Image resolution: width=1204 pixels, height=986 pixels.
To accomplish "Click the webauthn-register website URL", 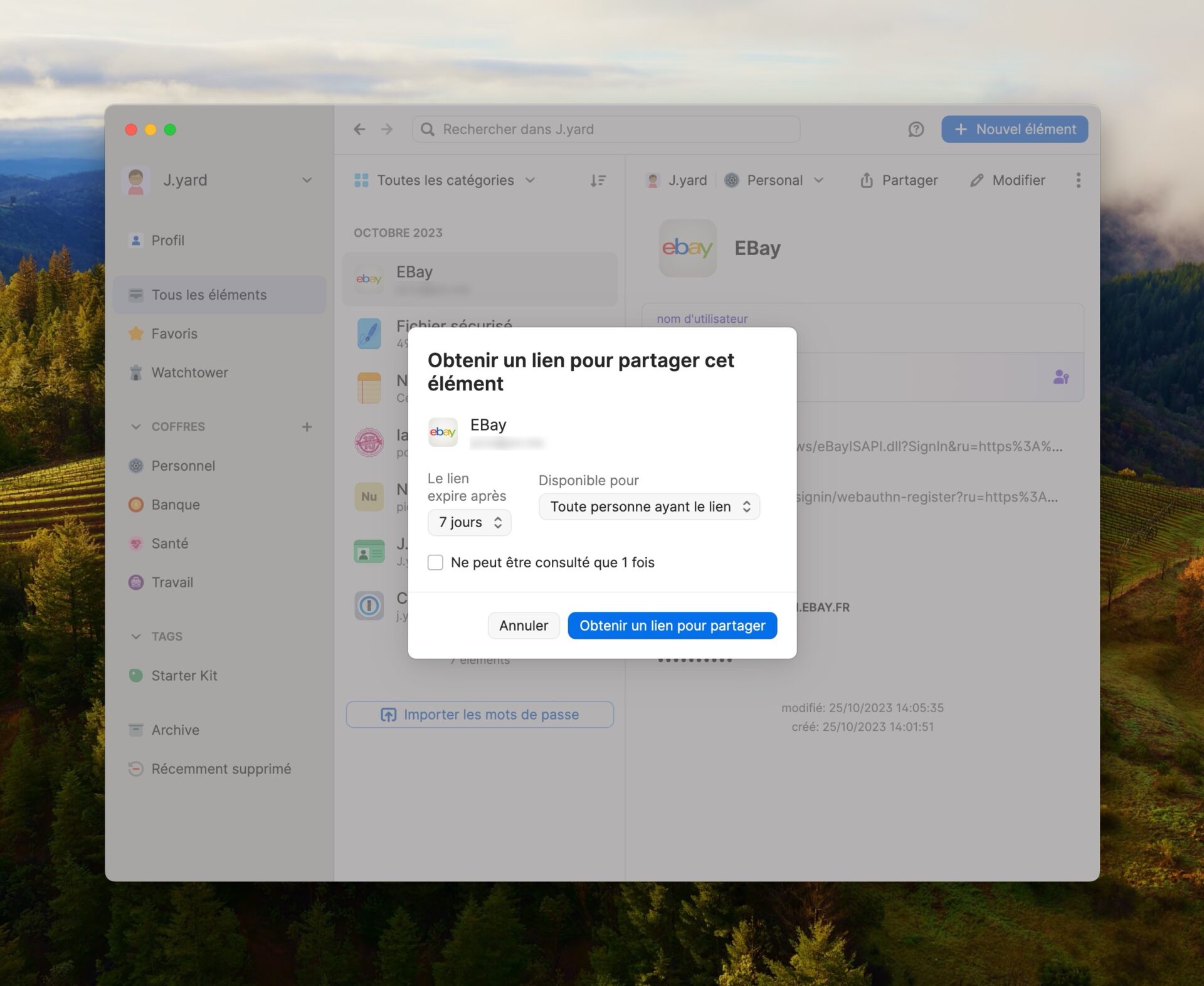I will pos(927,496).
